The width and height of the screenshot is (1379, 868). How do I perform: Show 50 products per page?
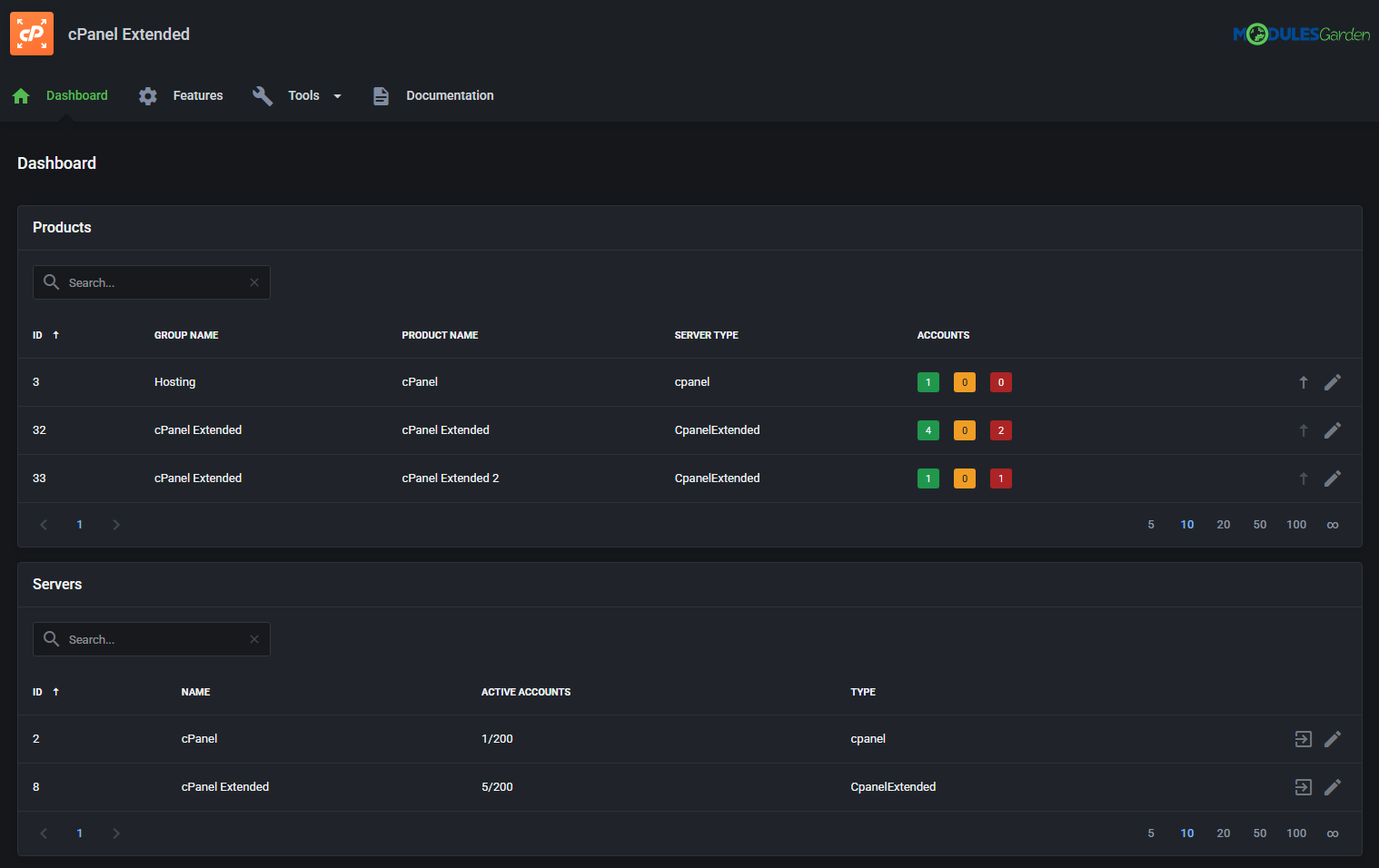pos(1260,525)
